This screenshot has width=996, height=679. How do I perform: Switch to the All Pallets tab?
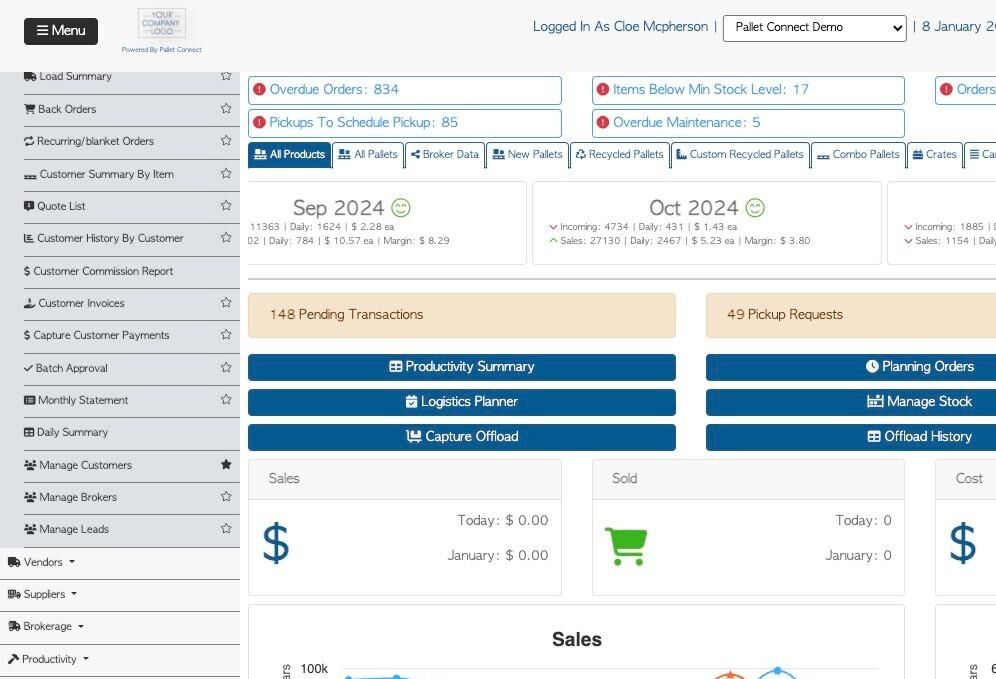click(x=368, y=154)
